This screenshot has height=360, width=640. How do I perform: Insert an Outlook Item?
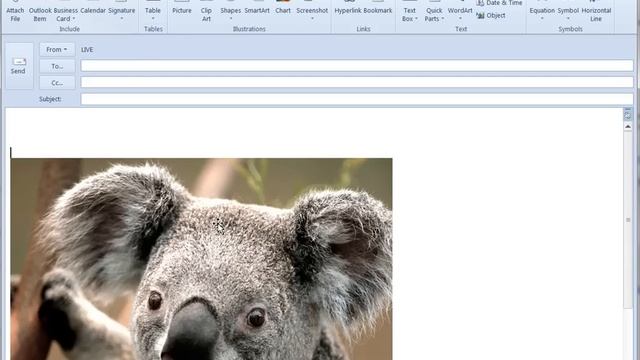coord(40,11)
